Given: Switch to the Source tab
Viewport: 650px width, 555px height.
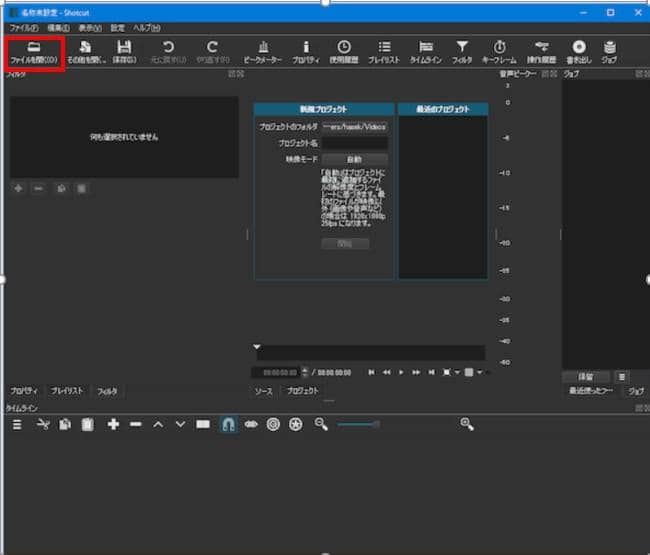Looking at the screenshot, I should point(264,391).
